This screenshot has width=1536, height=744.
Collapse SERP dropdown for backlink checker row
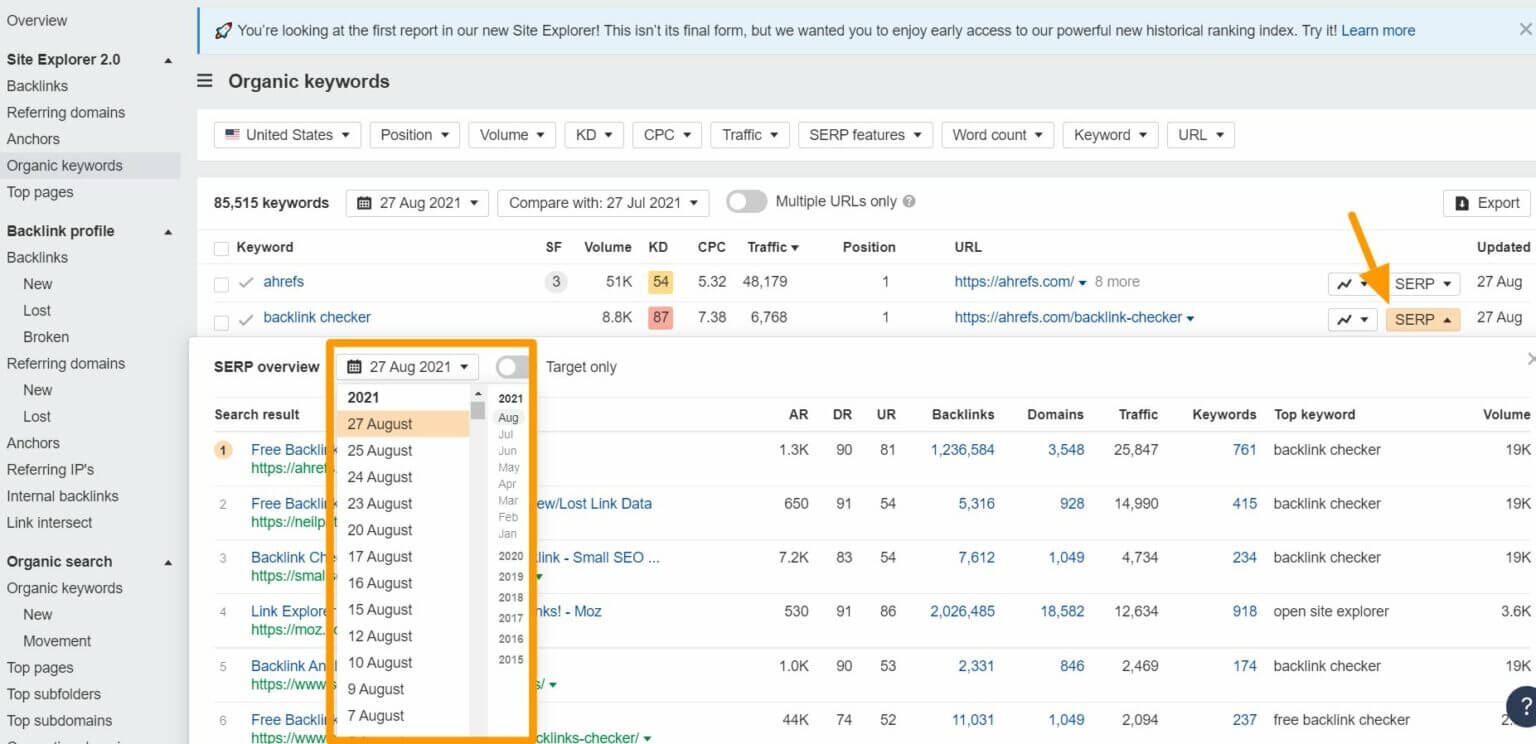pyautogui.click(x=1423, y=320)
